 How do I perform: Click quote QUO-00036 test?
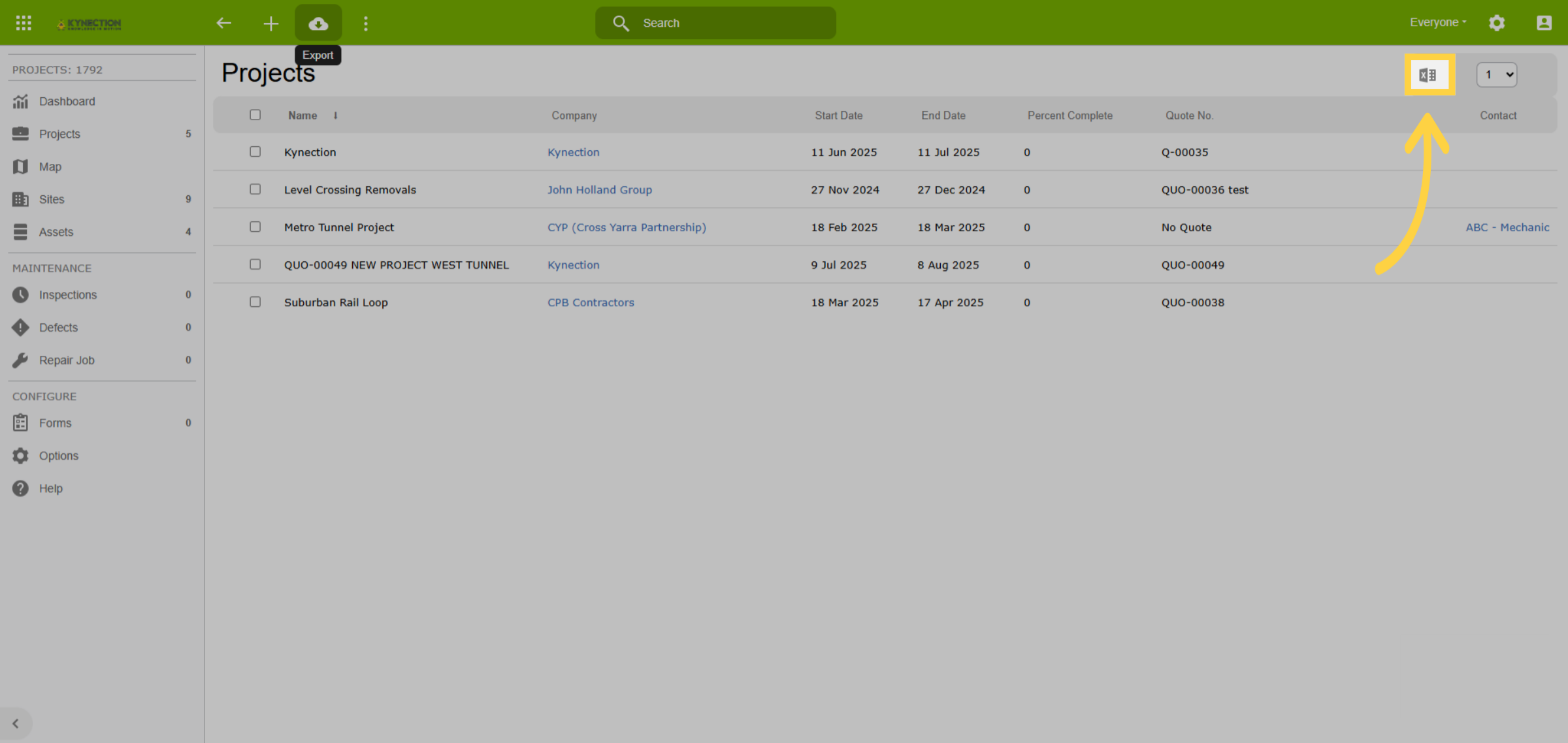pos(1205,190)
